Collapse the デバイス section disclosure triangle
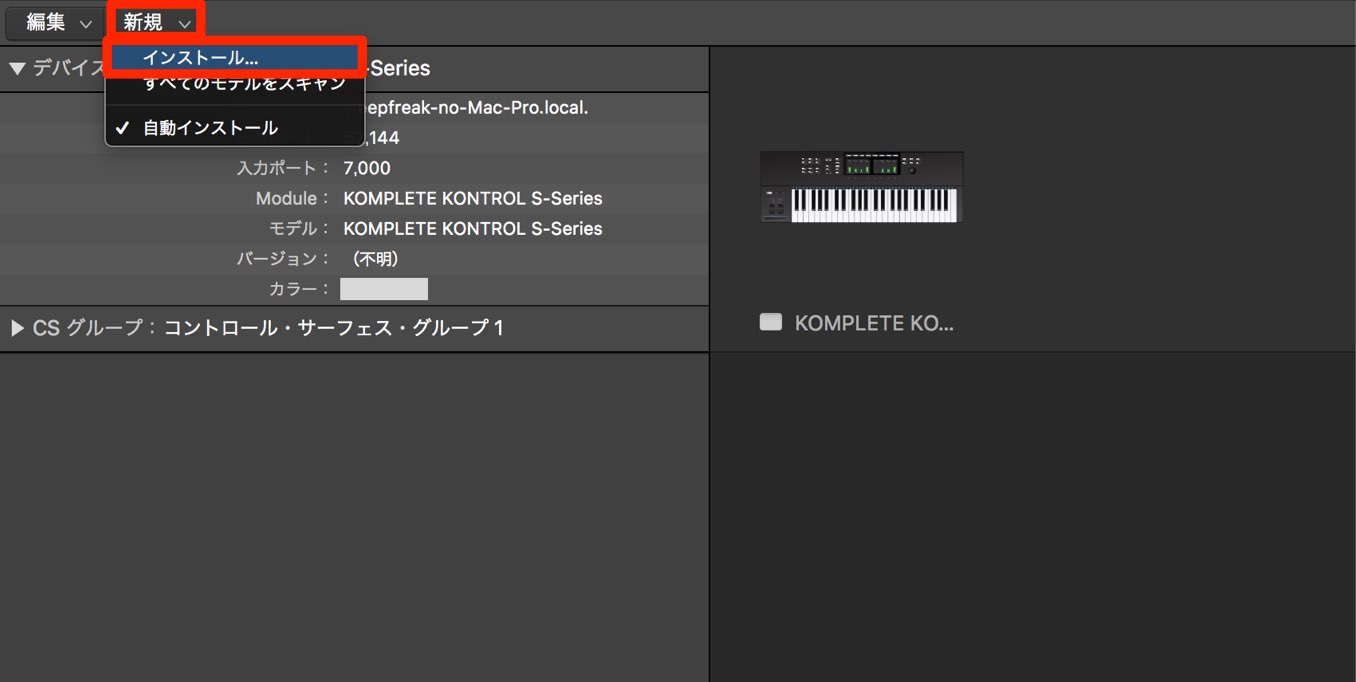 click(17, 68)
